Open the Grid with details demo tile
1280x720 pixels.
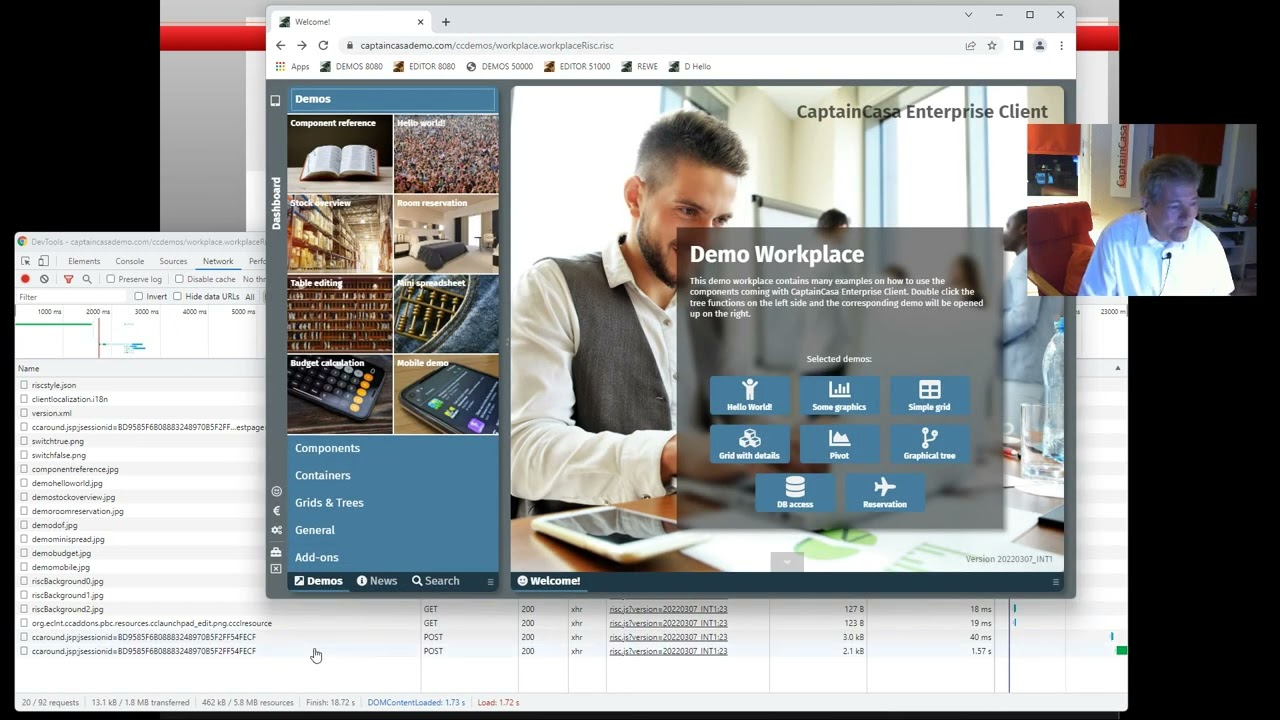pos(749,444)
